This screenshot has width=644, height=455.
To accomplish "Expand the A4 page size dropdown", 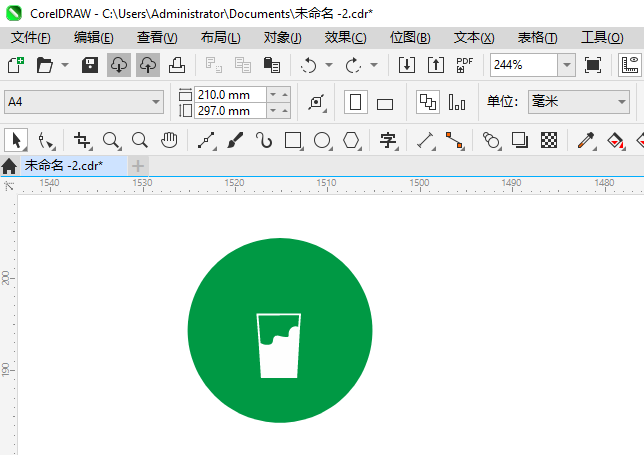I will point(156,102).
